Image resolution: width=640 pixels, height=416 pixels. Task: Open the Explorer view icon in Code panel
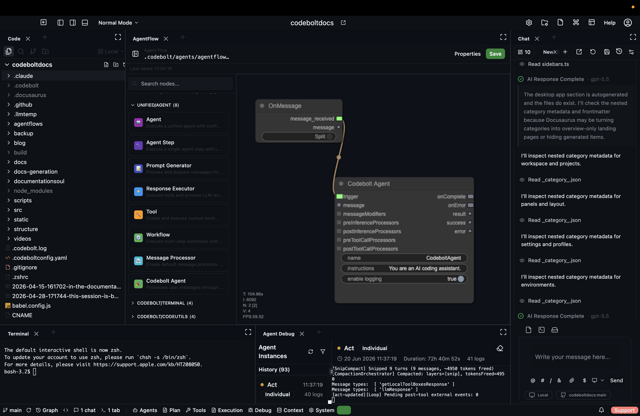(x=9, y=51)
